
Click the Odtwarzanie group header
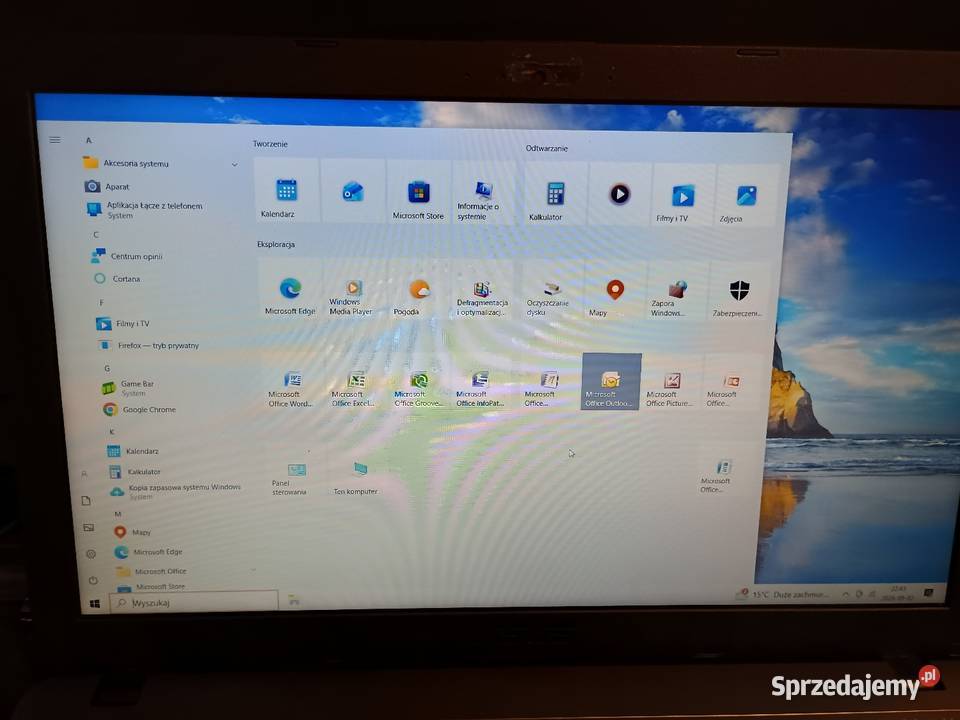[x=547, y=148]
